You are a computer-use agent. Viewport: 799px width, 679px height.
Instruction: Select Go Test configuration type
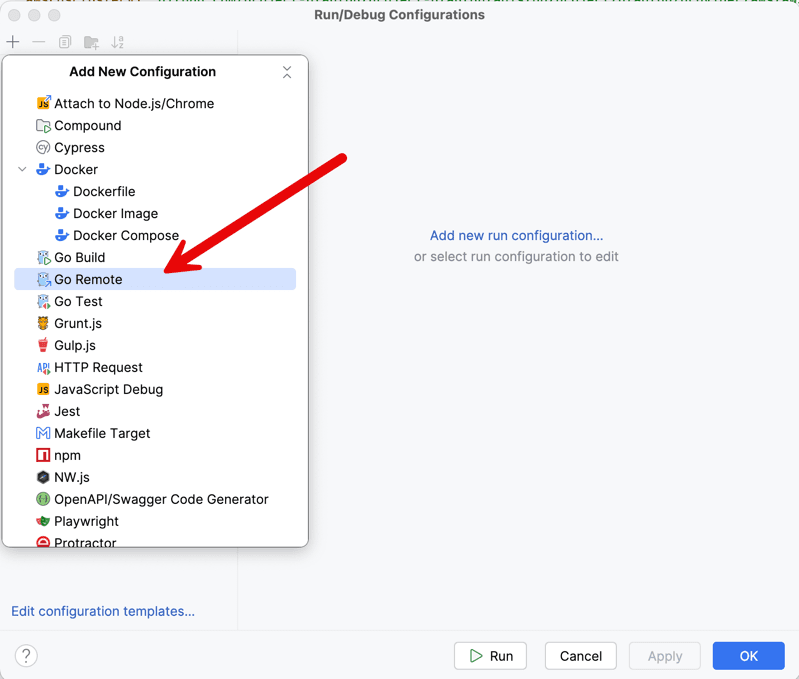155,301
